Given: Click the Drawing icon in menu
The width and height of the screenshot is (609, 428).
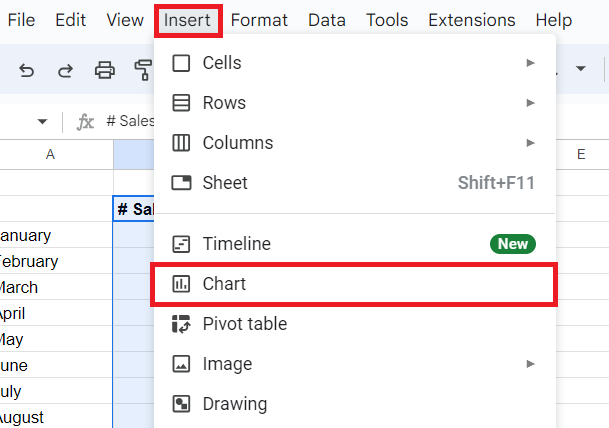Looking at the screenshot, I should (x=181, y=404).
